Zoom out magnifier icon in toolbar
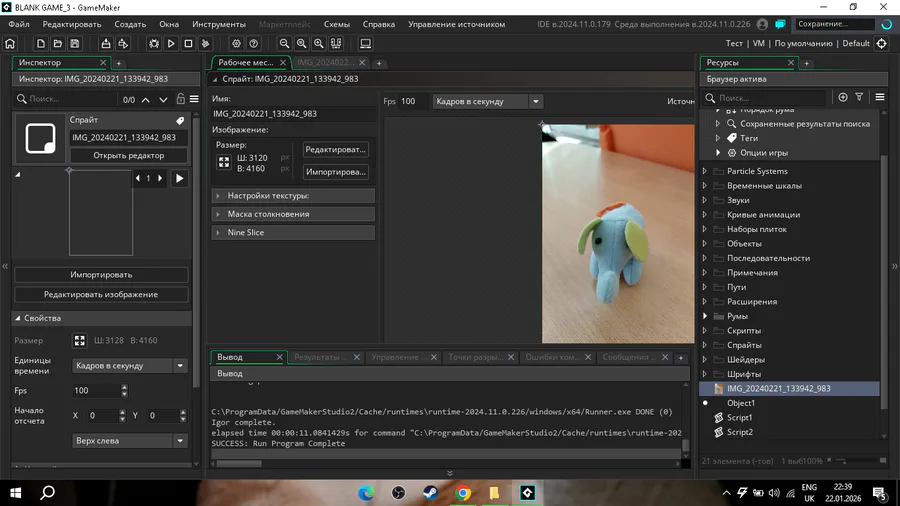The image size is (900, 506). (284, 44)
